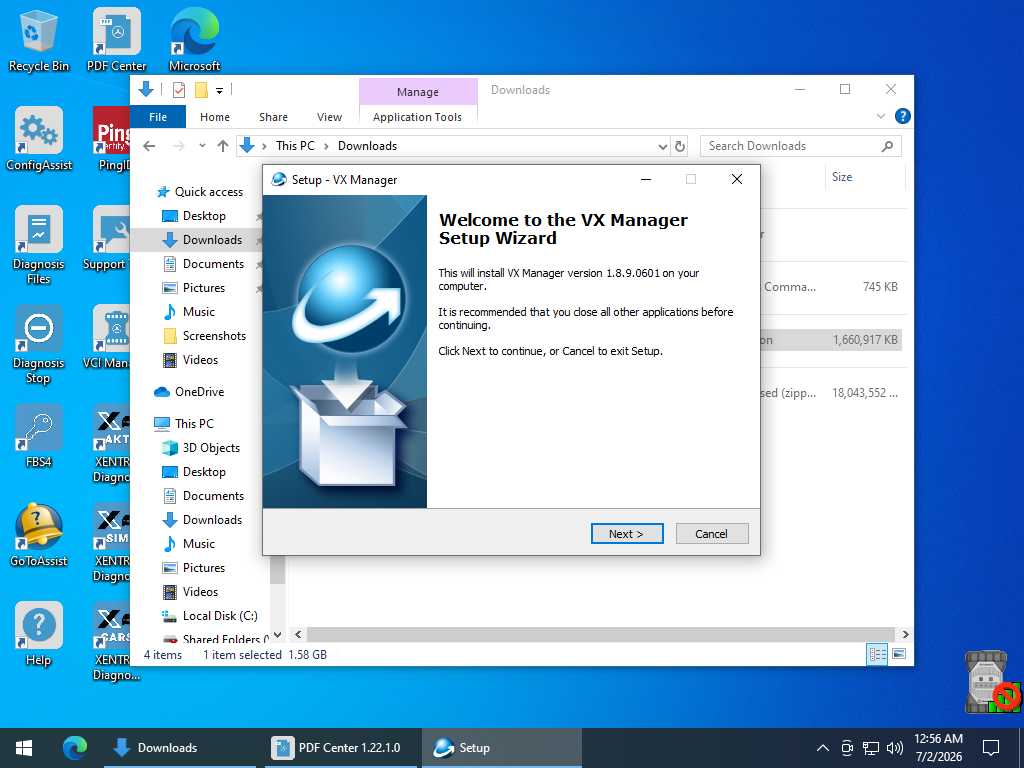Open the XENTRY Diagnosis SIM shortcut
Screen dimensions: 1024x768
click(x=112, y=543)
